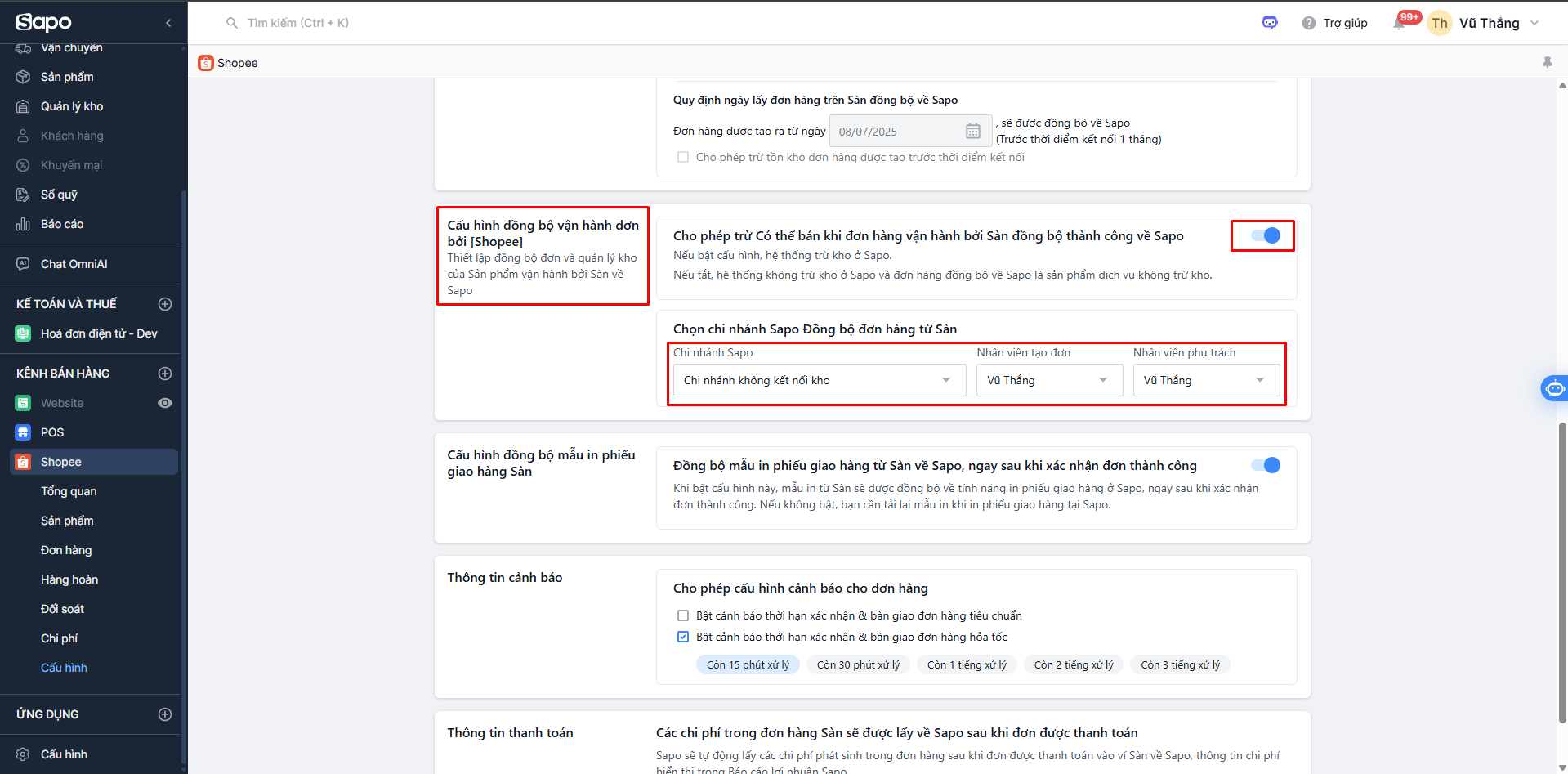The width and height of the screenshot is (1568, 774).
Task: Toggle Website visibility eye icon
Action: tap(165, 403)
